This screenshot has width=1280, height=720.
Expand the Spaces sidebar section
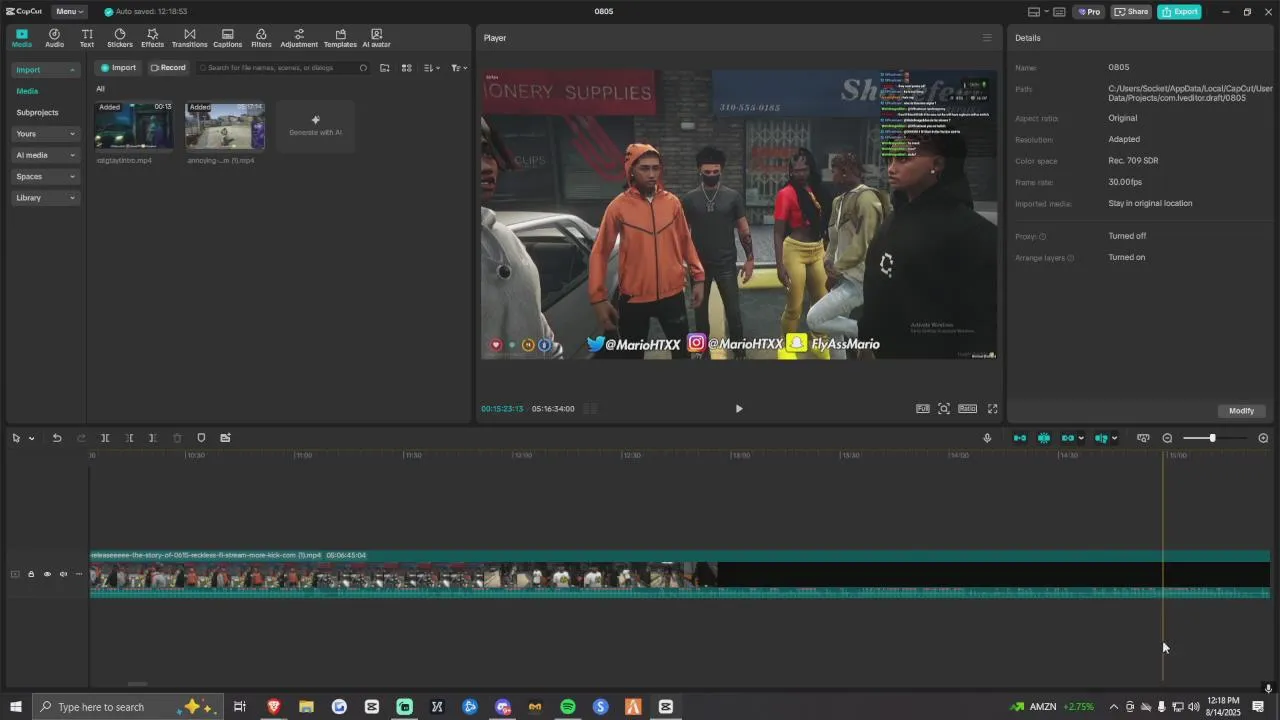tap(45, 177)
